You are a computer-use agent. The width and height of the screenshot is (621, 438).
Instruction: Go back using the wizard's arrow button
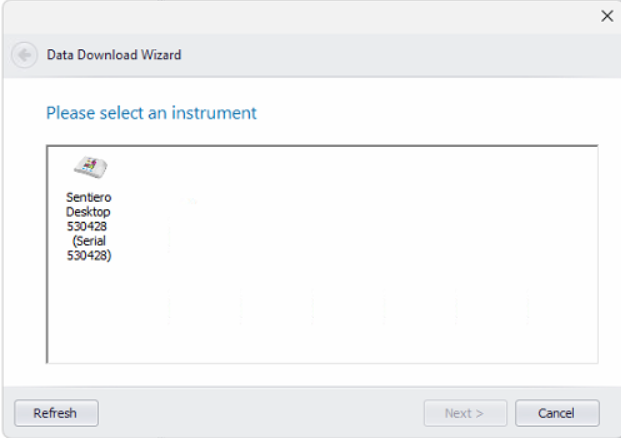click(25, 55)
